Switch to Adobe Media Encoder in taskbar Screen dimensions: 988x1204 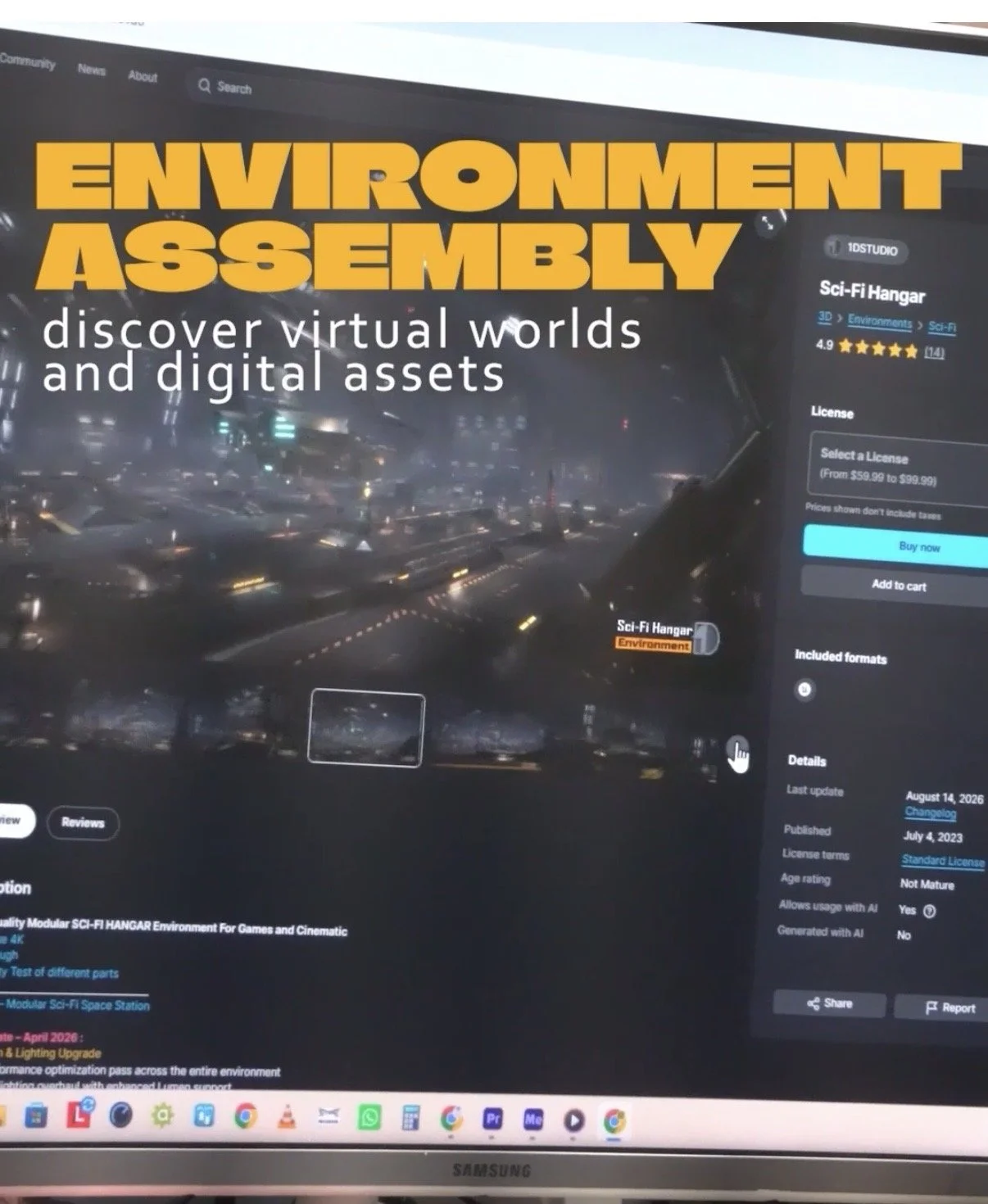533,1119
